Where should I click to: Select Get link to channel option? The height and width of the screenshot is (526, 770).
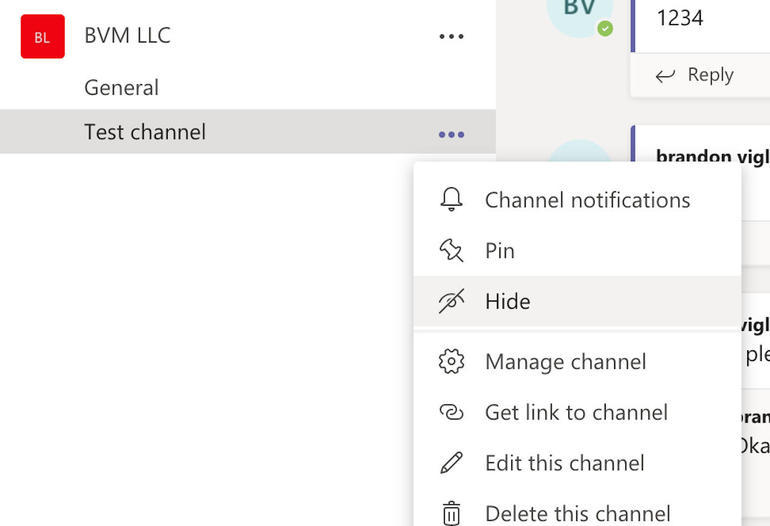coord(576,412)
